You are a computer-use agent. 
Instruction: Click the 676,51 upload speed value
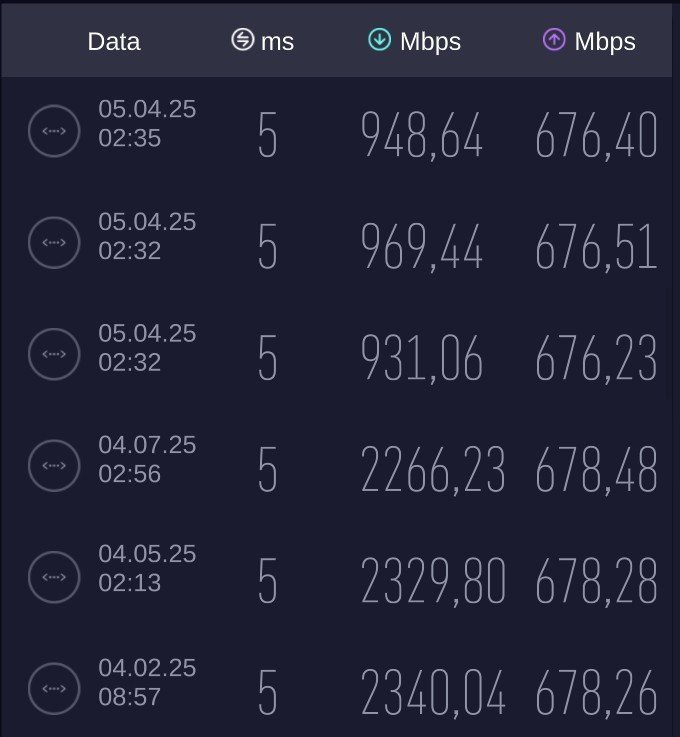tap(596, 247)
